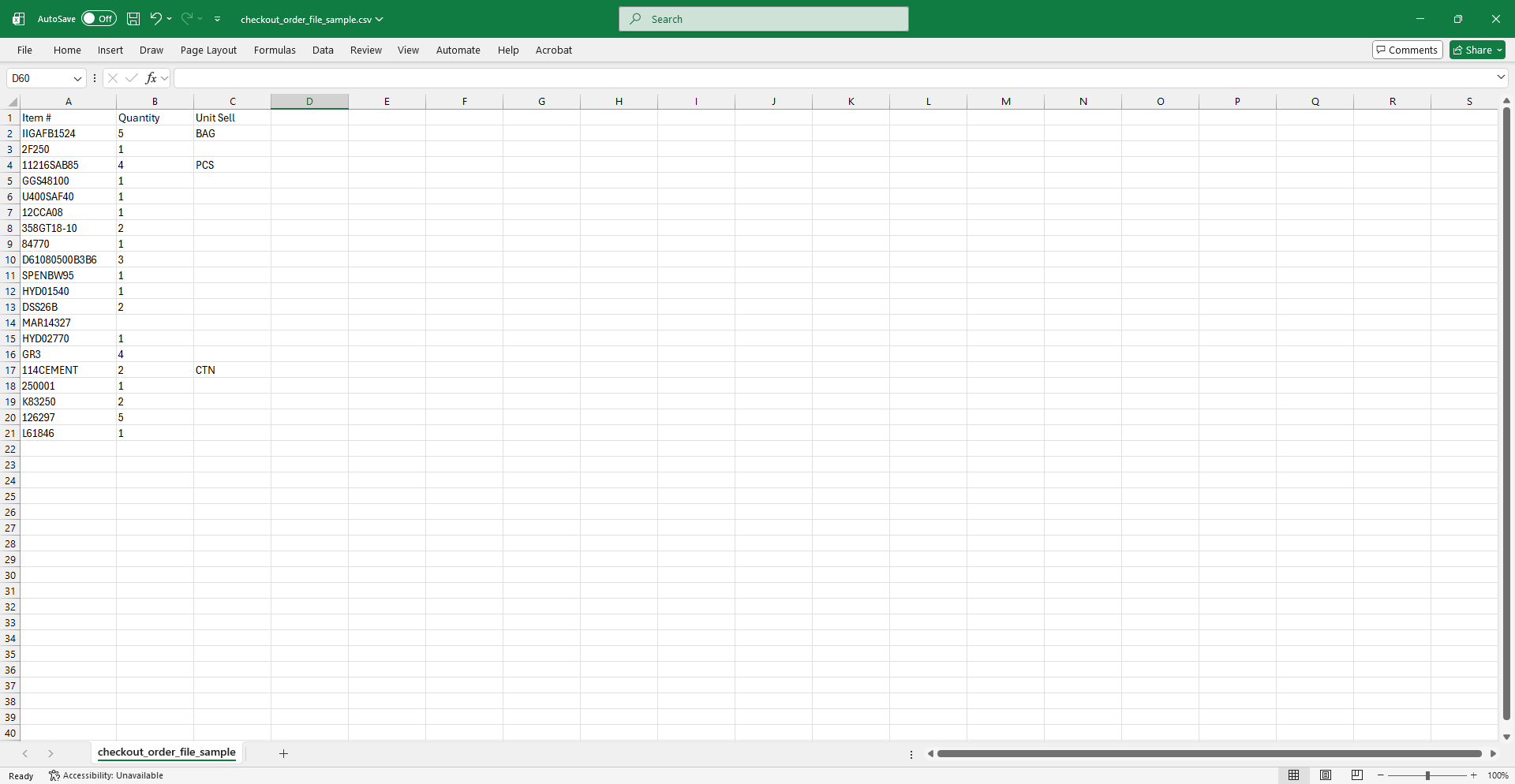Image resolution: width=1515 pixels, height=784 pixels.
Task: Open the Undo history dropdown arrow
Action: tap(169, 19)
